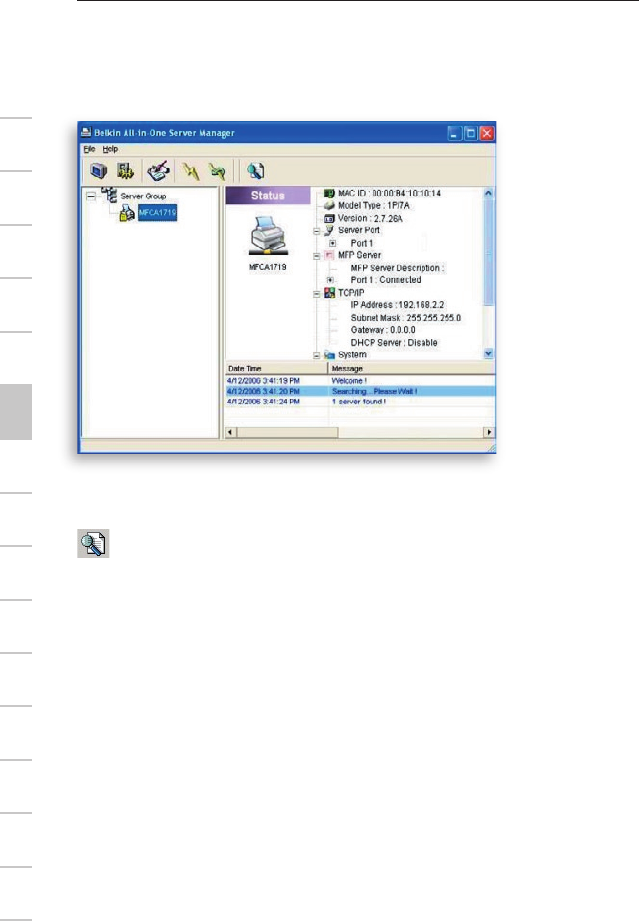Select the Server Group label
This screenshot has height=921, width=639.
pyautogui.click(x=143, y=196)
